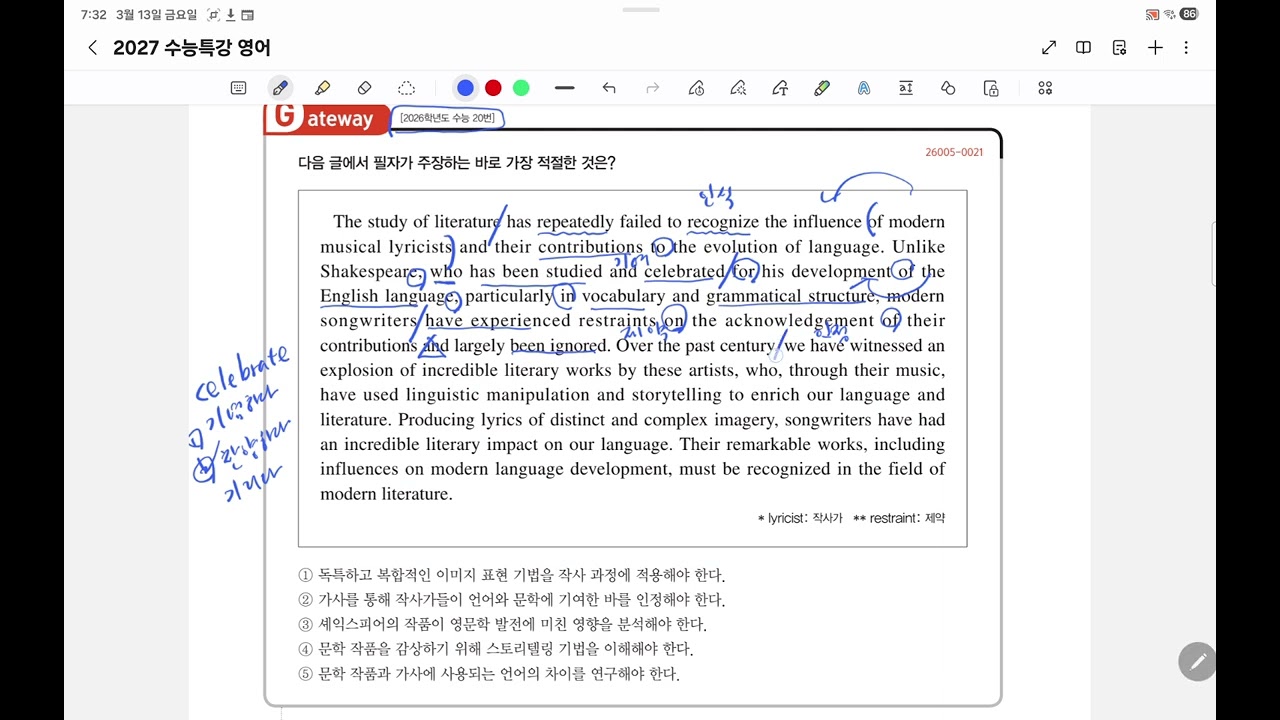Select the pen tool

coord(280,88)
